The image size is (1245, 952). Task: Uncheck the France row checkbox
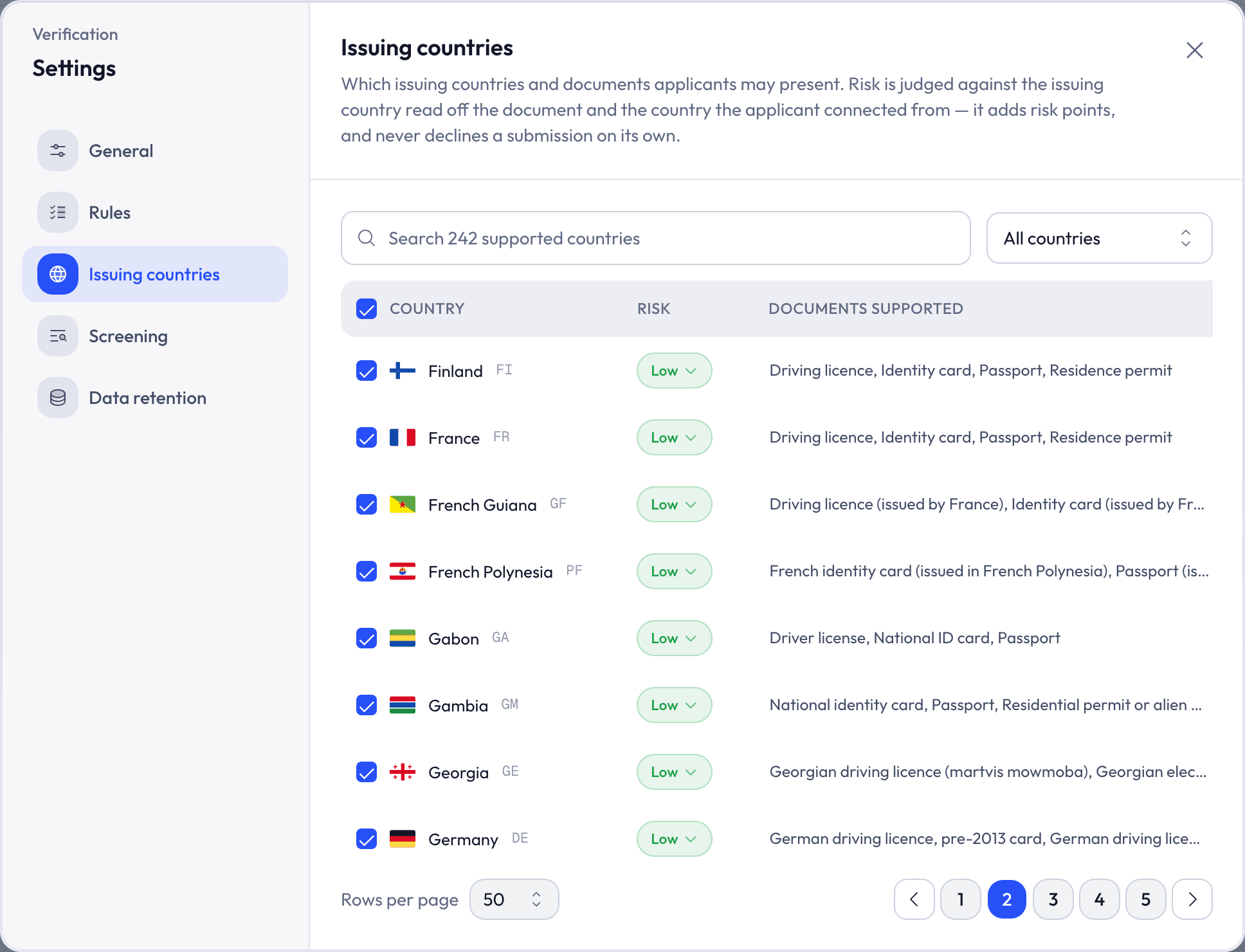tap(367, 437)
